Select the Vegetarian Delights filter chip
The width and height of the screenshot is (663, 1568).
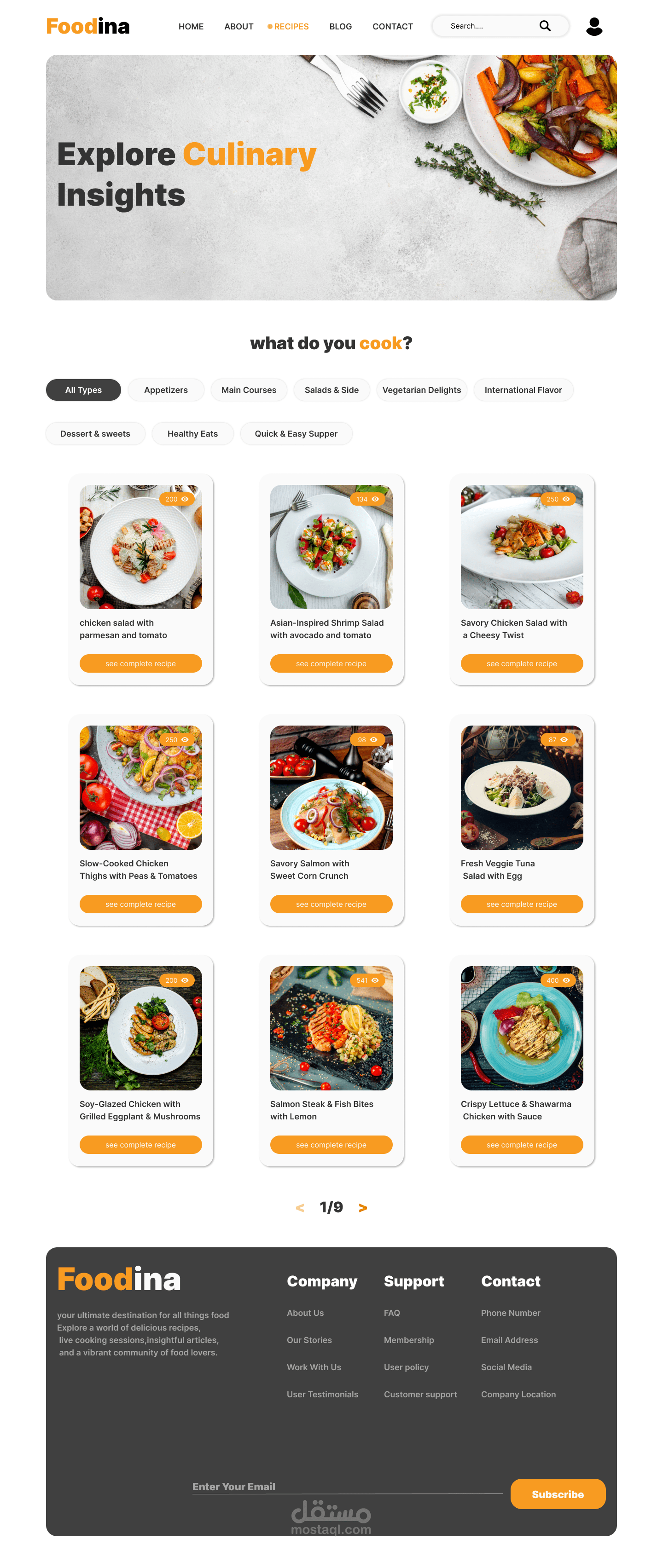pyautogui.click(x=422, y=390)
